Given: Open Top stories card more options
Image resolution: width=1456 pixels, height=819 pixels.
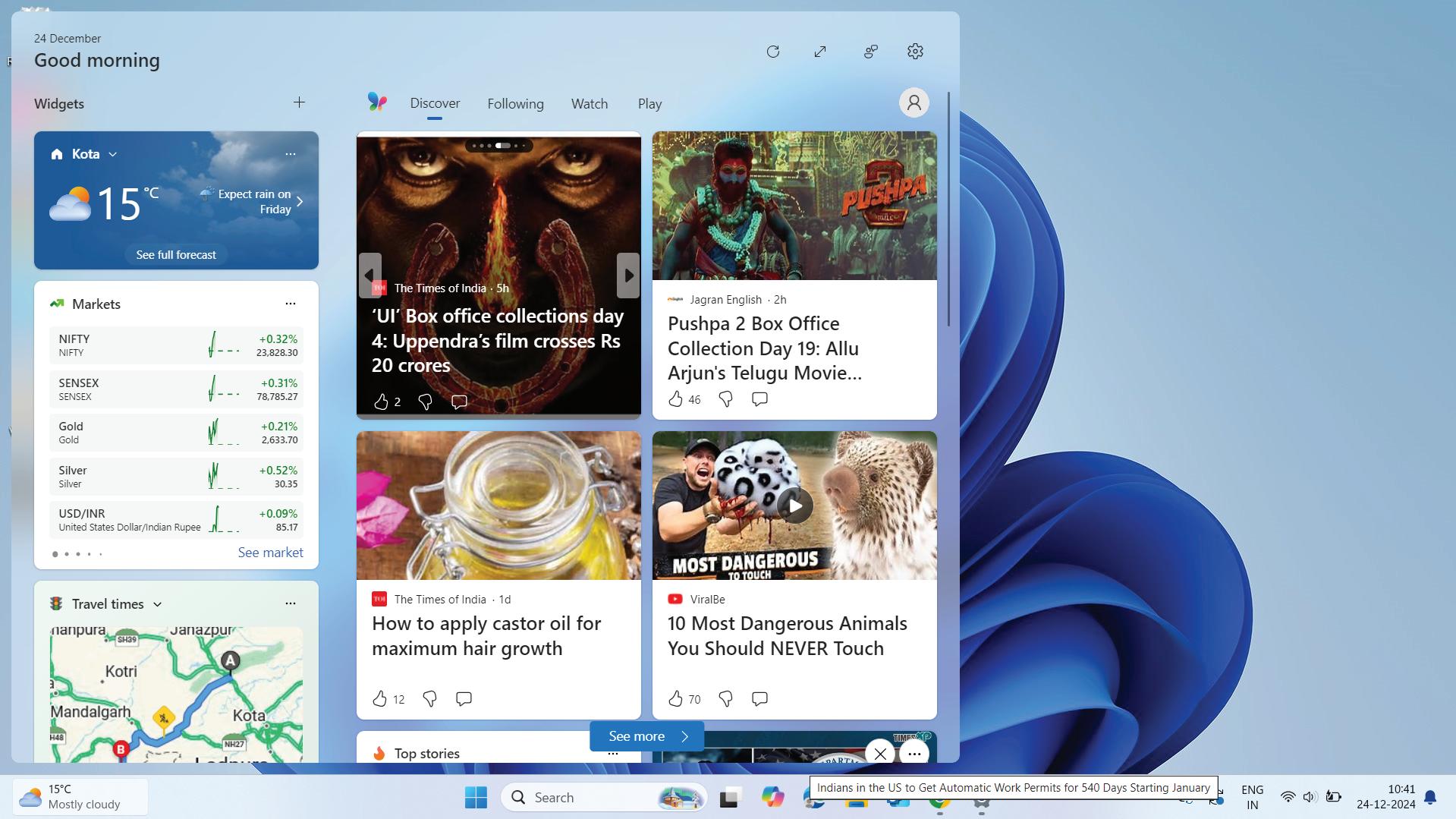Looking at the screenshot, I should (x=613, y=754).
